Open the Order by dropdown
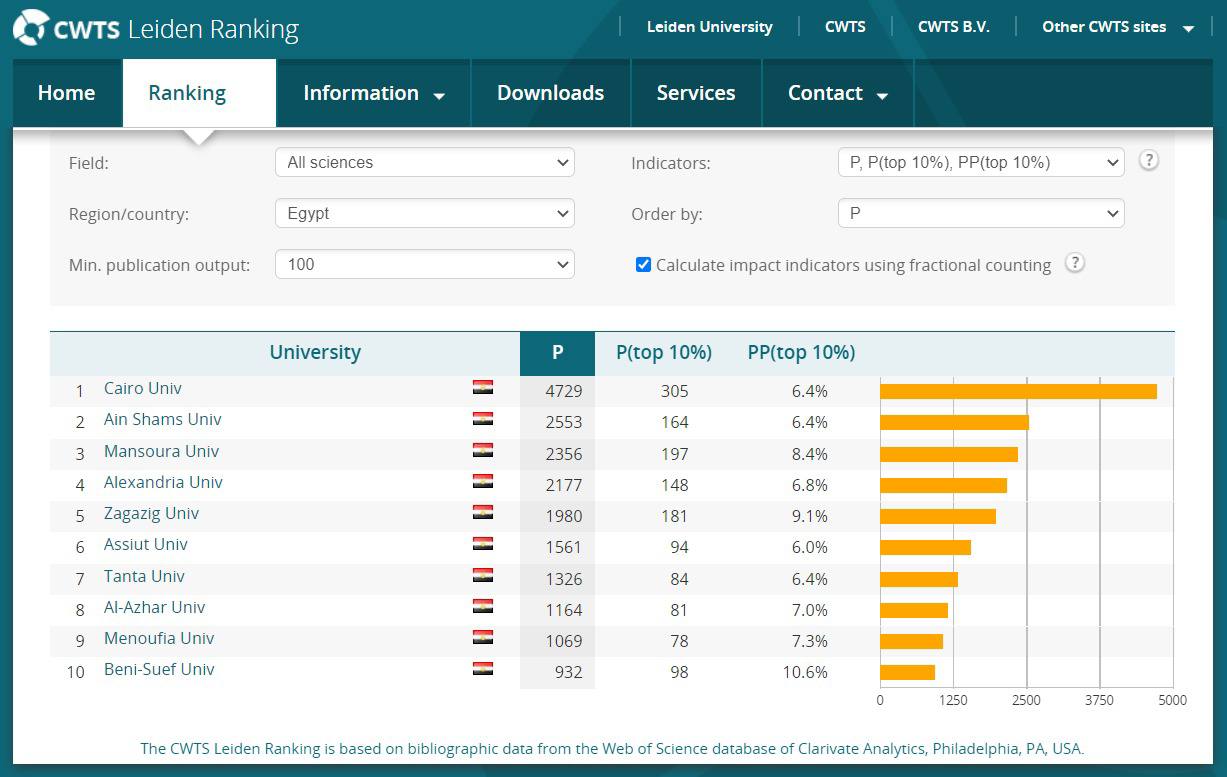 click(x=980, y=213)
